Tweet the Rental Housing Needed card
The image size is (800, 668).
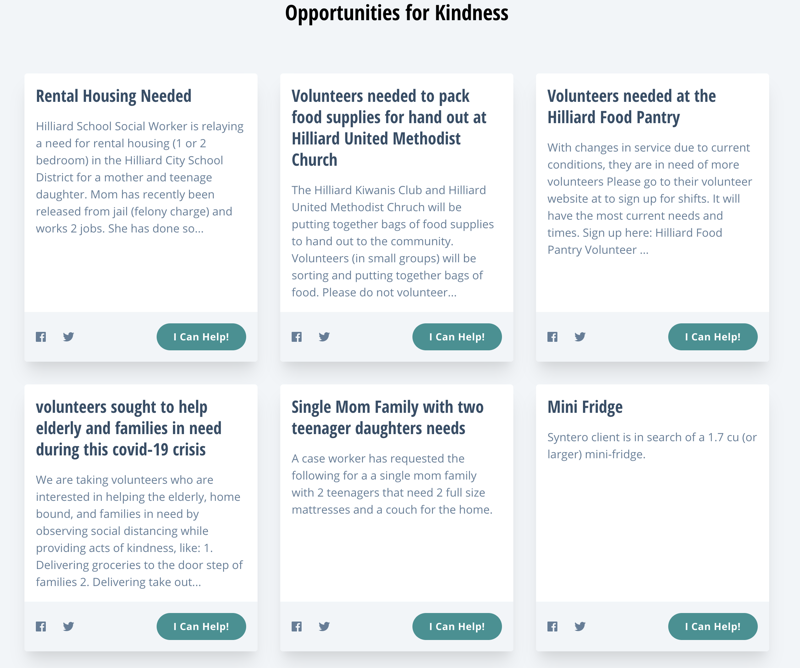(x=68, y=337)
